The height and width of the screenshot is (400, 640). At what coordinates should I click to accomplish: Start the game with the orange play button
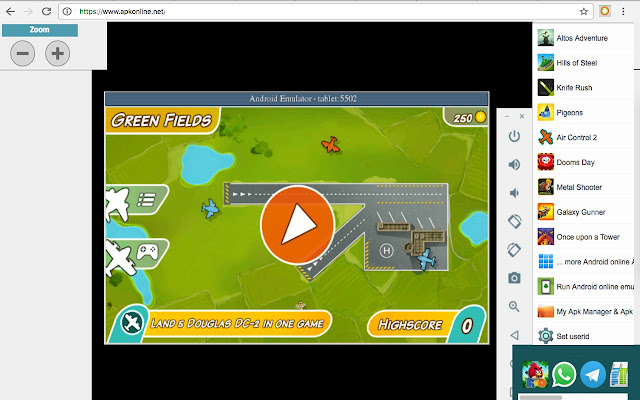point(298,224)
